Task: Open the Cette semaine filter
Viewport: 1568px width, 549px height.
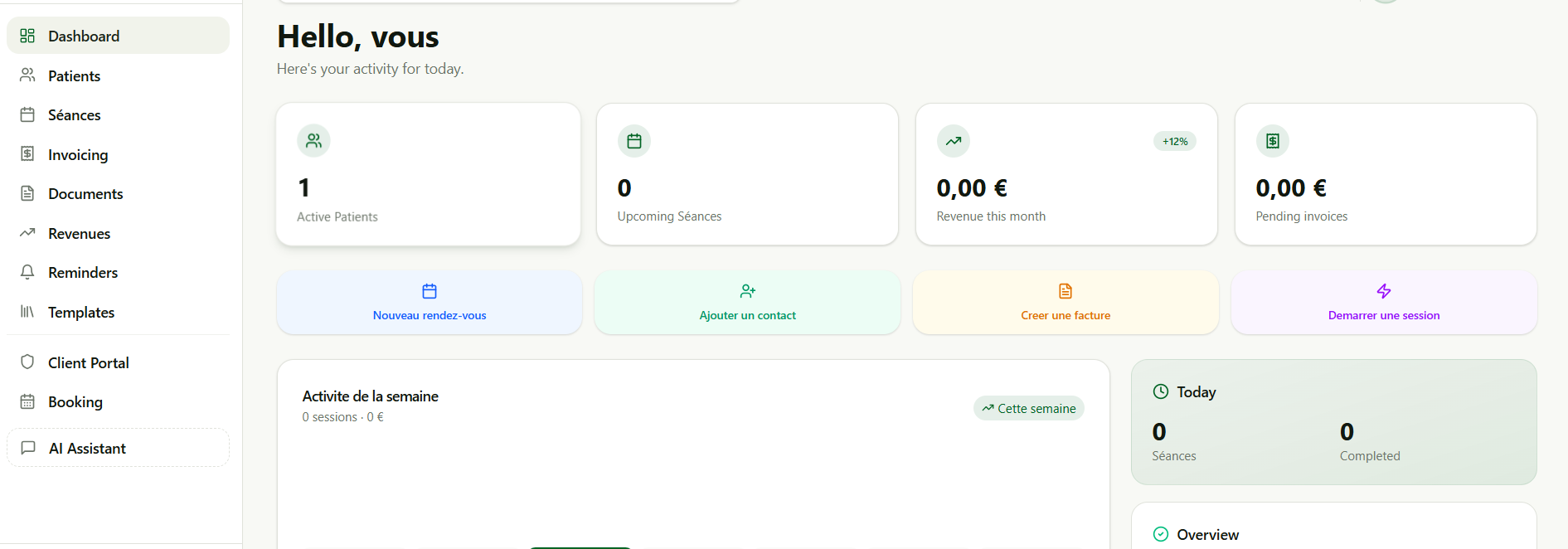Action: (x=1028, y=408)
